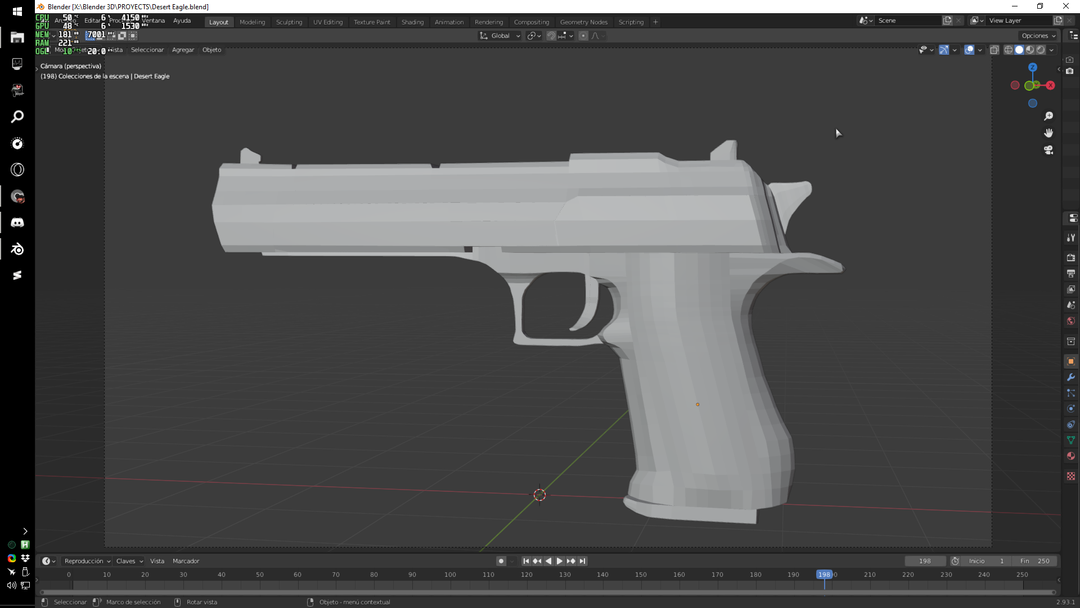Toggle viewport overlays visibility

[x=969, y=49]
